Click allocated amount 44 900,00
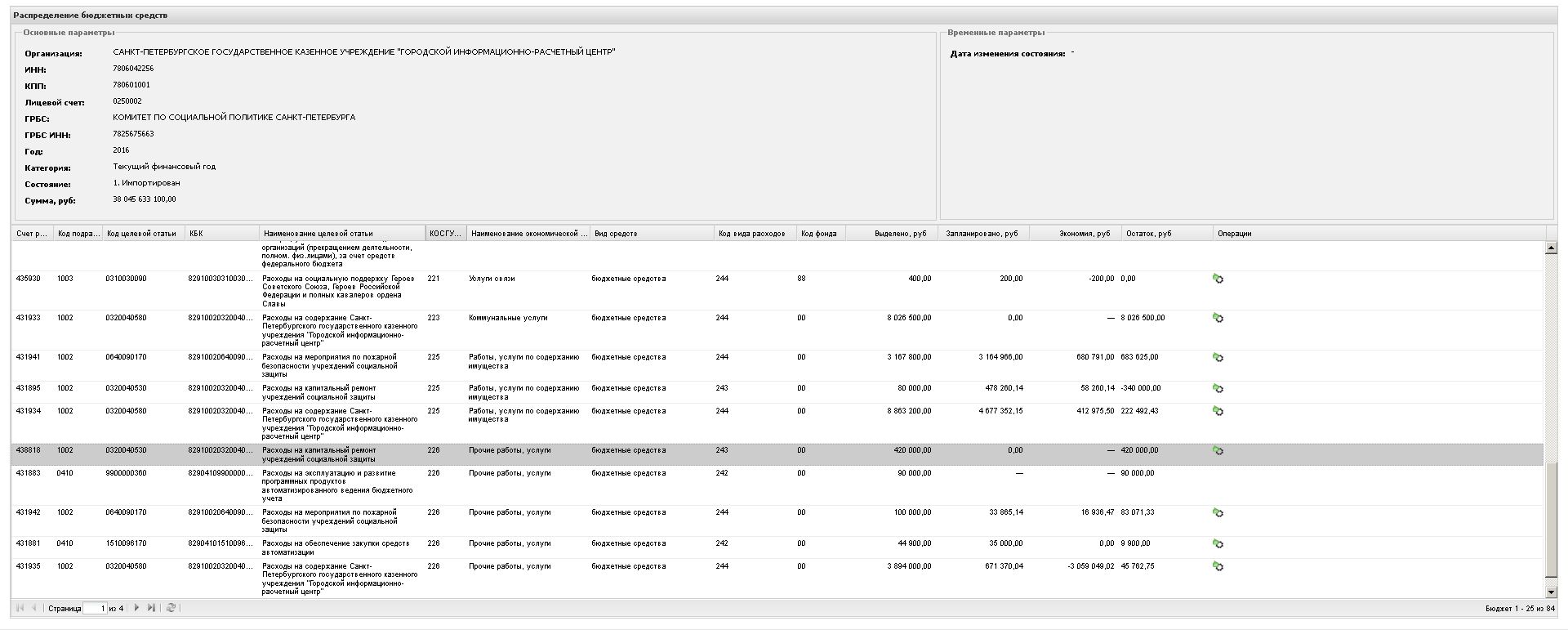1568x630 pixels. [914, 543]
